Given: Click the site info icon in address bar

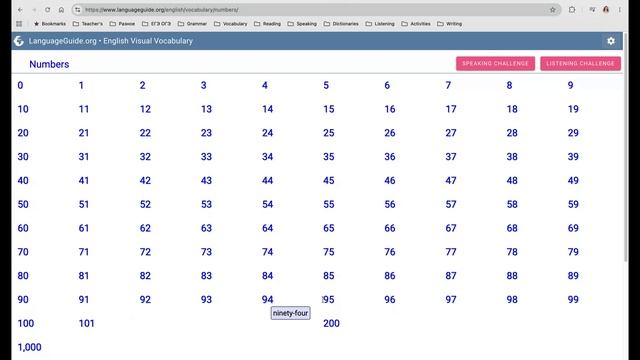Looking at the screenshot, I should pos(78,10).
